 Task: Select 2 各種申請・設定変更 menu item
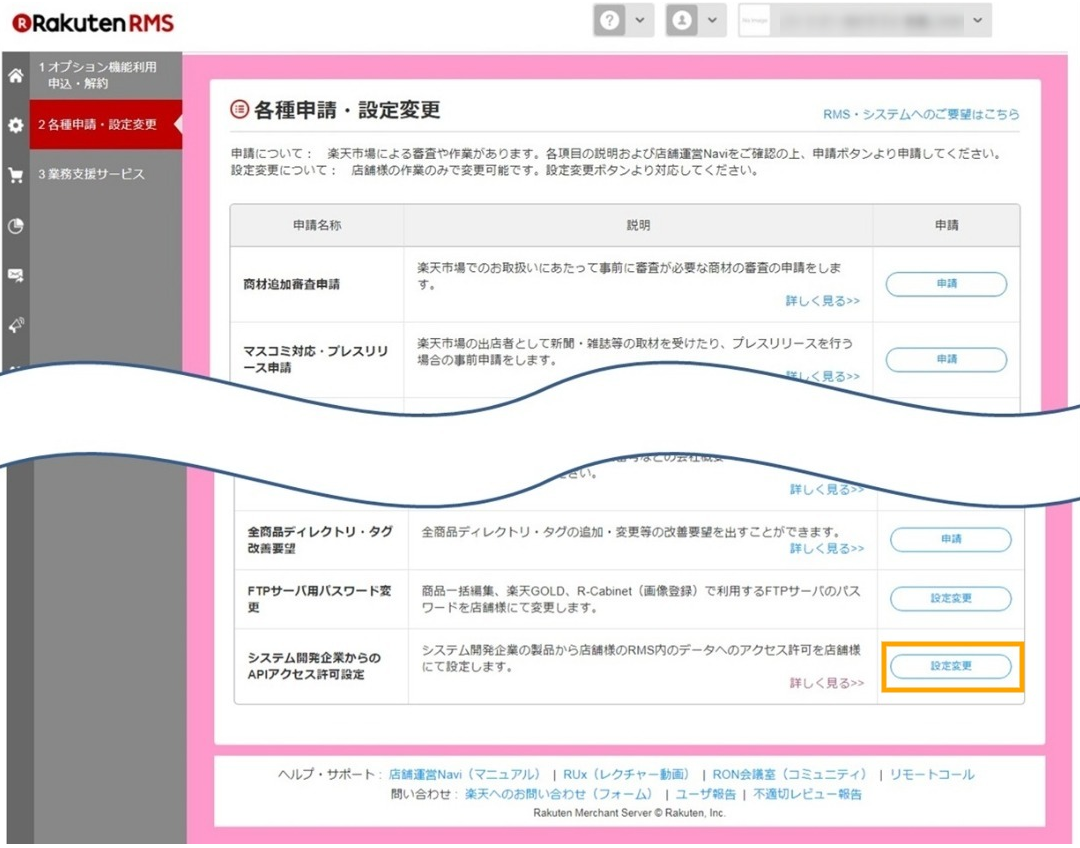click(106, 125)
